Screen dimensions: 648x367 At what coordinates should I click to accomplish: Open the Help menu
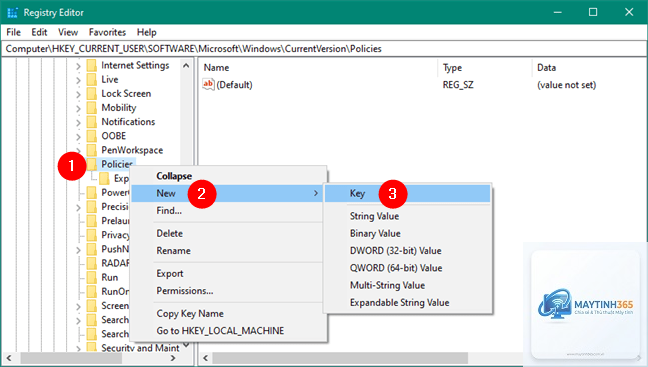(147, 32)
